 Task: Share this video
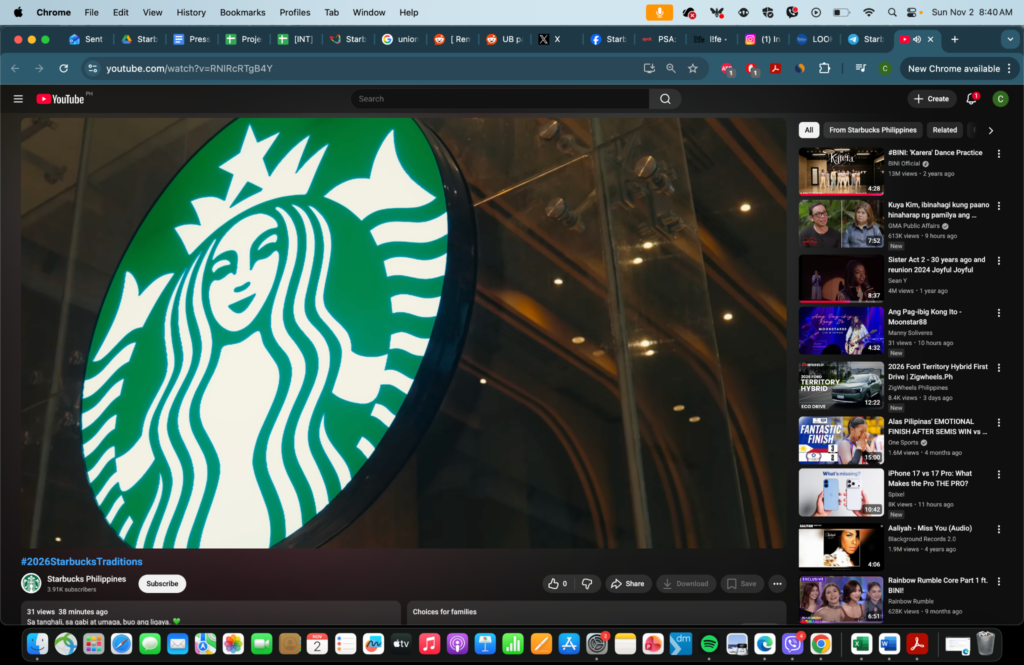[x=628, y=584]
